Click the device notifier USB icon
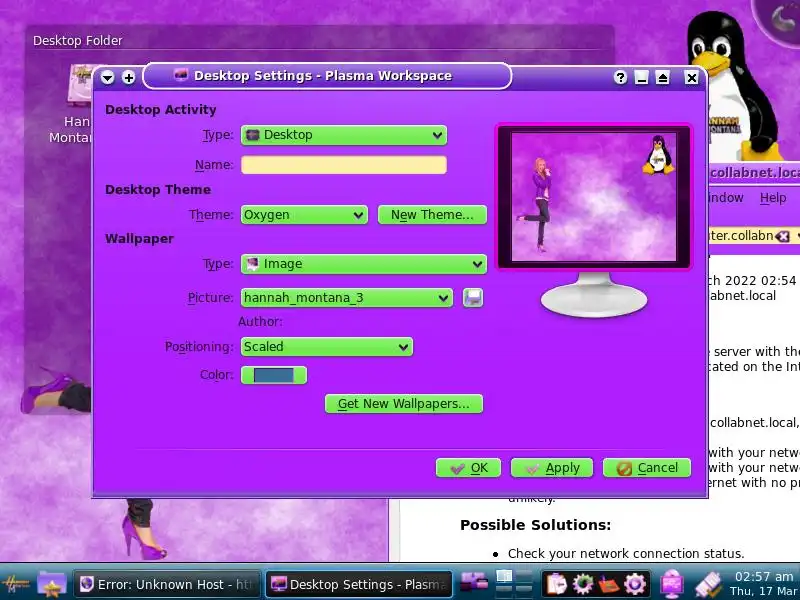This screenshot has height=600, width=800. click(708, 584)
